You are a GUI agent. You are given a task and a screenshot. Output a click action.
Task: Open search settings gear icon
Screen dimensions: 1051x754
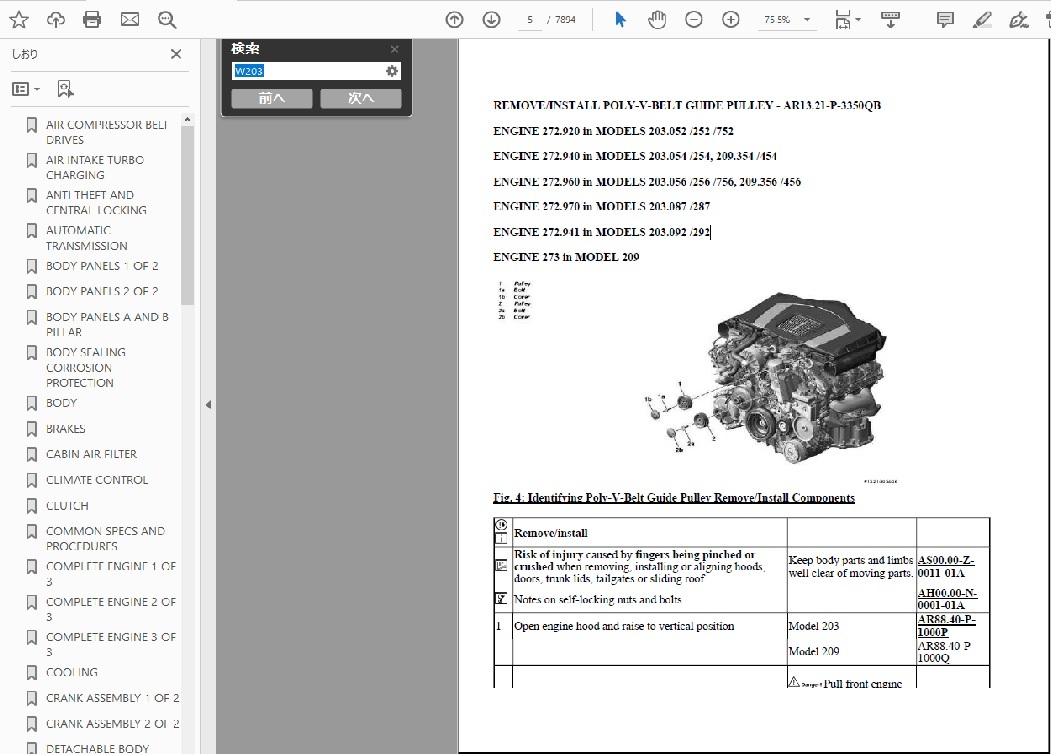[x=391, y=71]
